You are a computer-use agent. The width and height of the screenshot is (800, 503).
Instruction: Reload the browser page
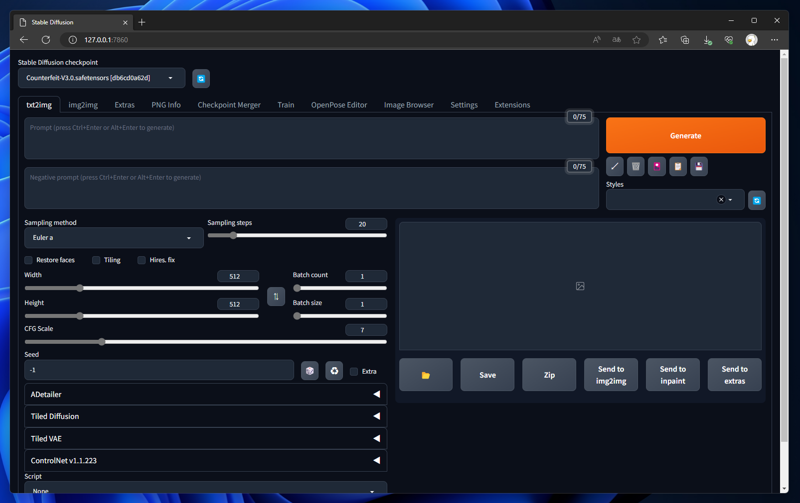[x=46, y=40]
